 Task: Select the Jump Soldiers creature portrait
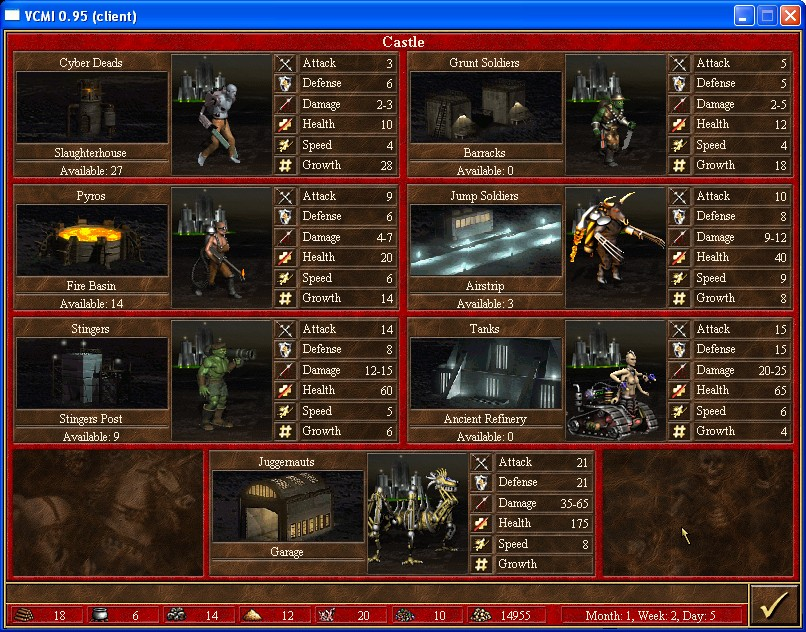(x=615, y=247)
